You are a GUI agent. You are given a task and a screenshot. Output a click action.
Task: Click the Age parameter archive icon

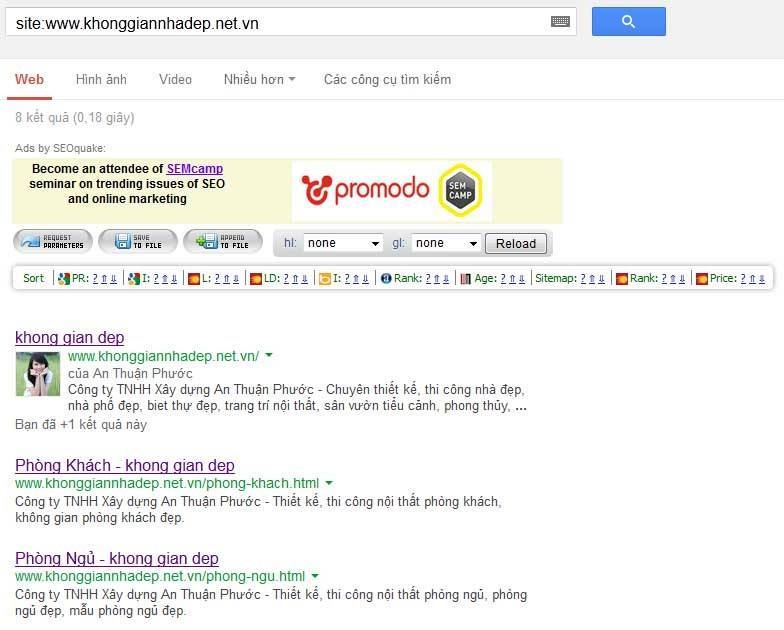(x=466, y=278)
